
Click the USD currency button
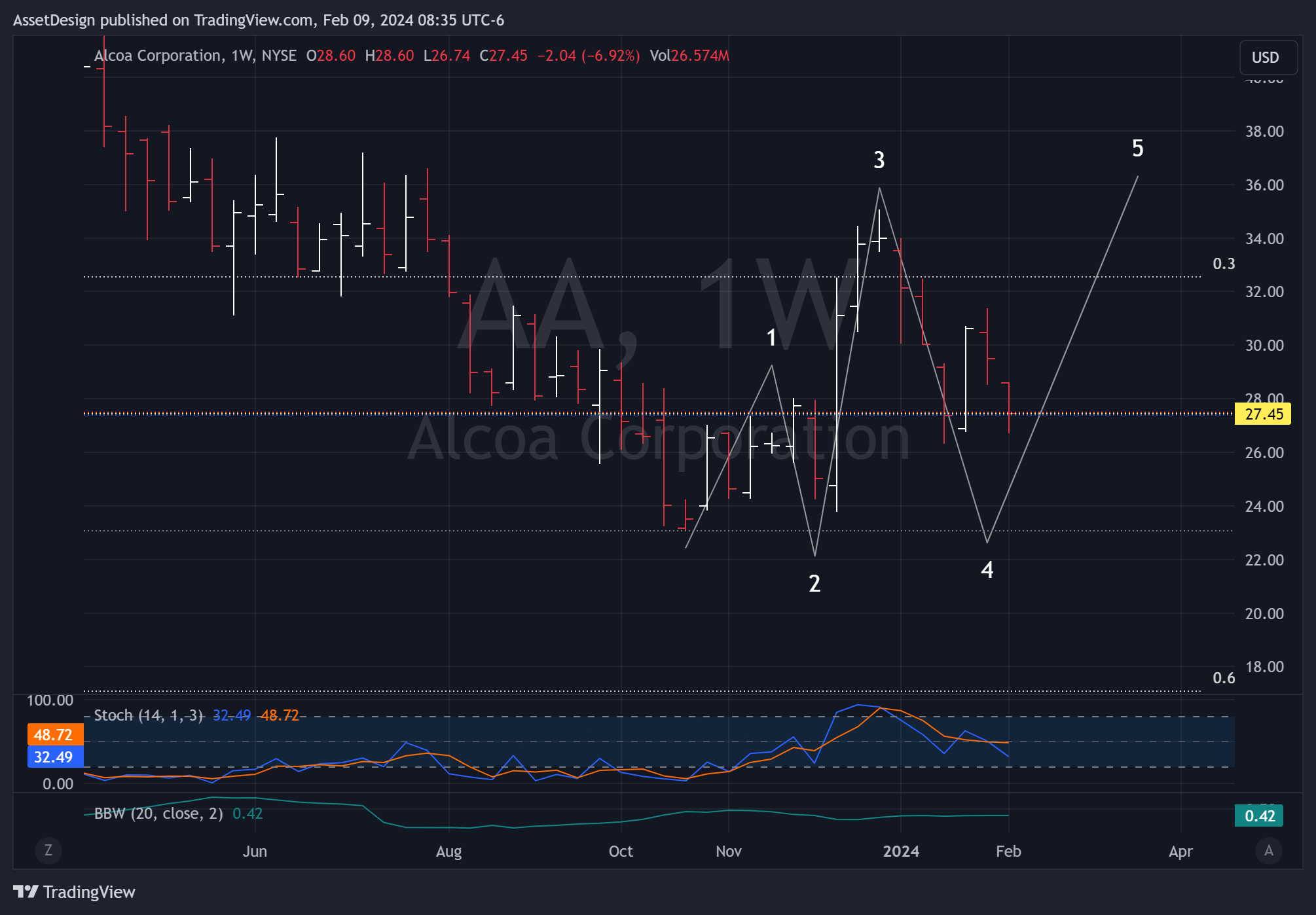point(1268,58)
